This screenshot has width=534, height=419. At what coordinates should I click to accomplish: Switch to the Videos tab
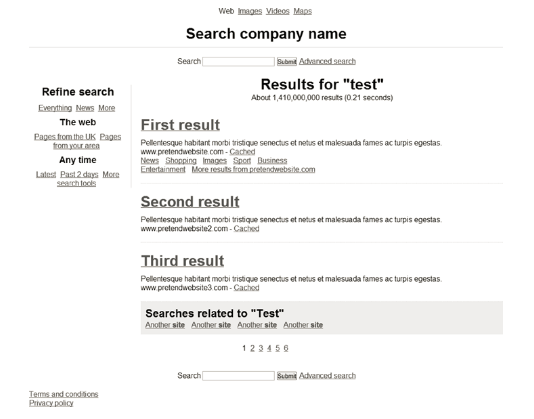pyautogui.click(x=278, y=11)
